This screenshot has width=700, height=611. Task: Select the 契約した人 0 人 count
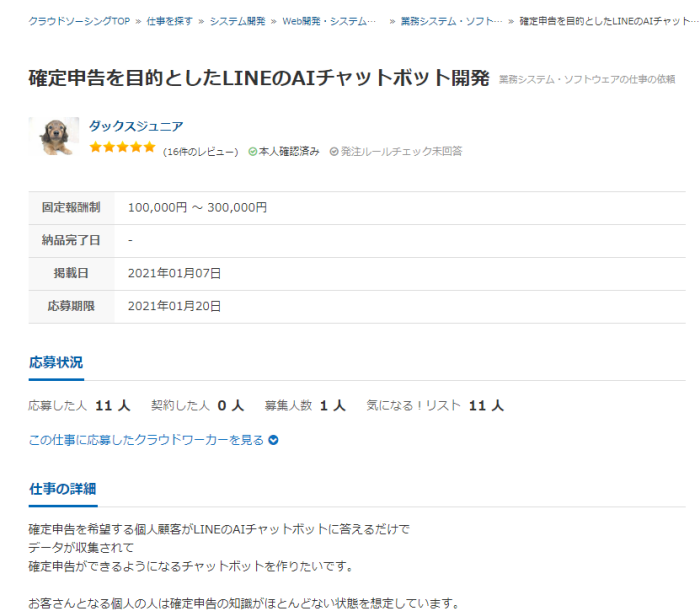[197, 406]
